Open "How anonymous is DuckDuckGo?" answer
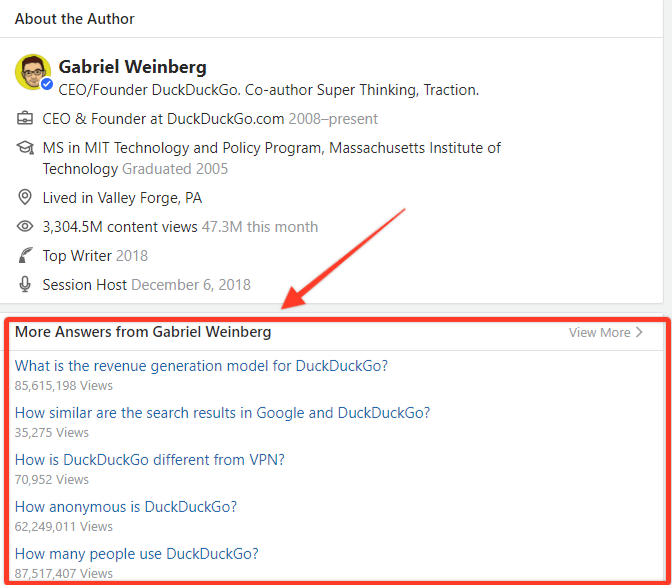The width and height of the screenshot is (672, 585). click(x=126, y=507)
